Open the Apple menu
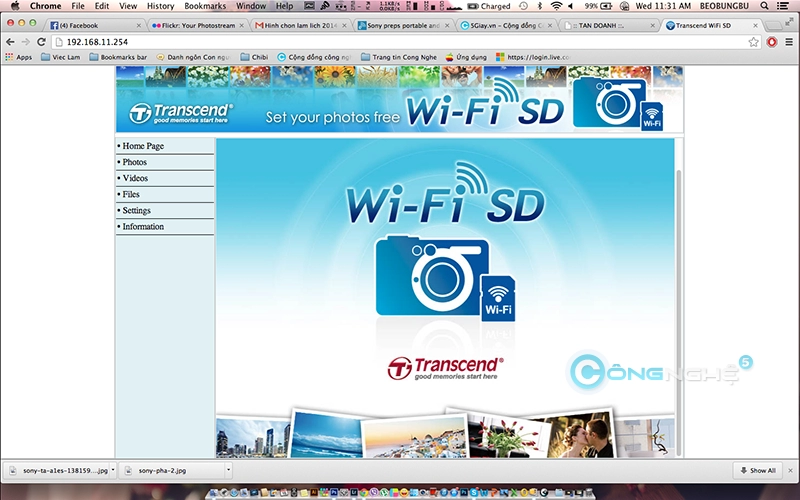 point(15,6)
